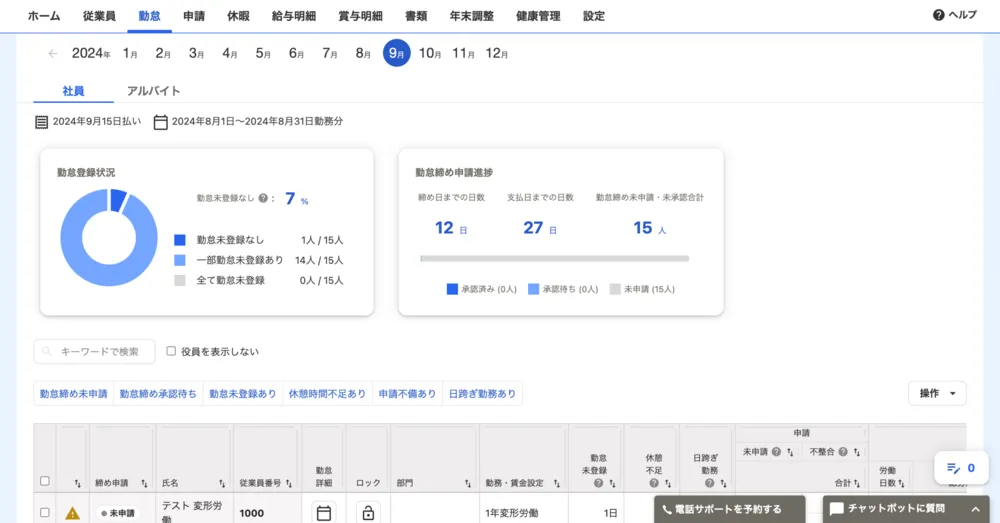1000x523 pixels.
Task: Click the phone icon on 電話サポートを予約する
Action: (666, 510)
